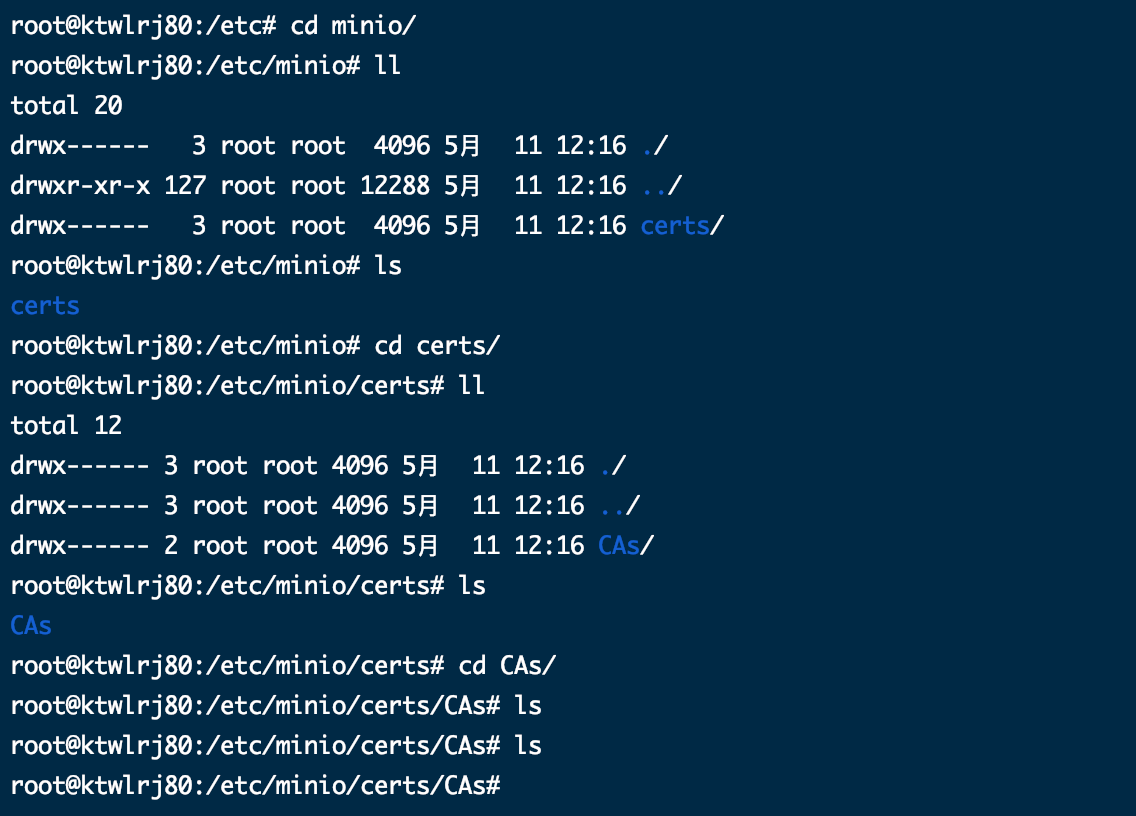The image size is (1136, 816).
Task: Click the 'cd CAs/' command text
Action: (507, 665)
